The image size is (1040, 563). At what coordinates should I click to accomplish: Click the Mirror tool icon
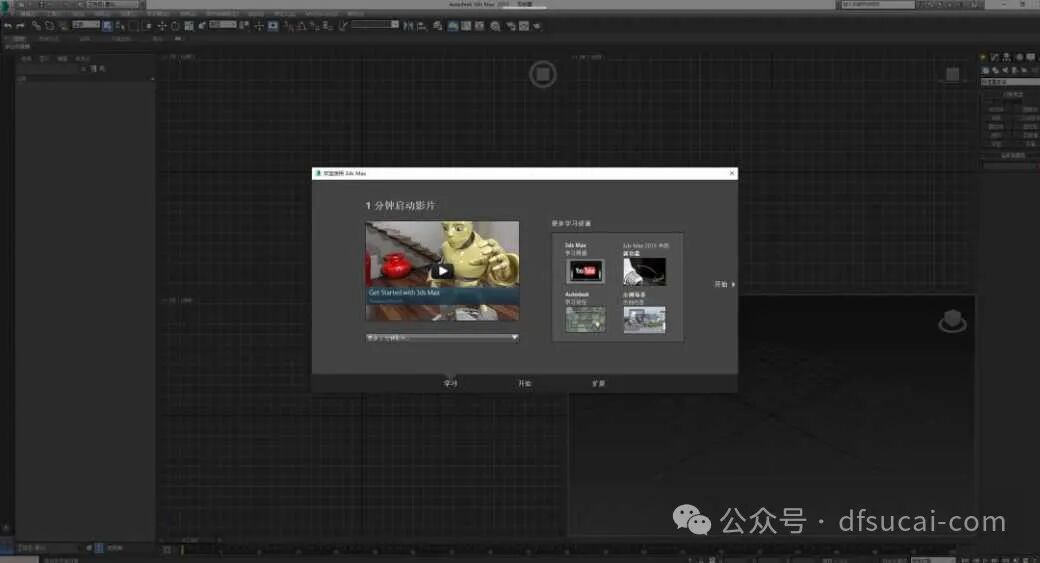[409, 26]
